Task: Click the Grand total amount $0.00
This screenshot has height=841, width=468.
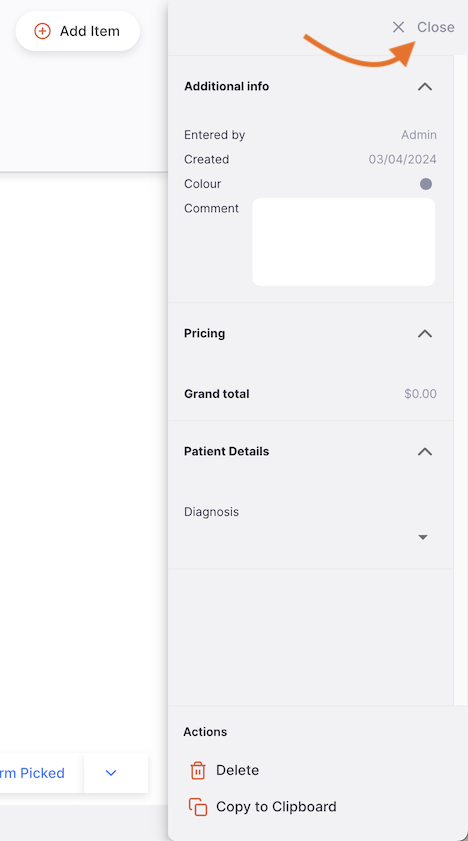Action: pos(420,394)
